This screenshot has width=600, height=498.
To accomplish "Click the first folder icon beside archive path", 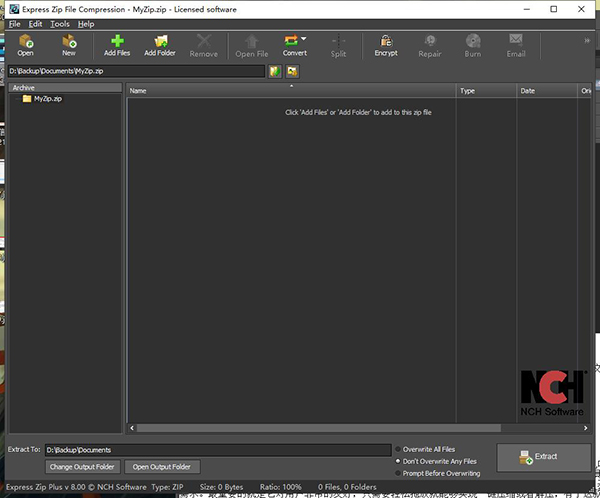I will 275,71.
